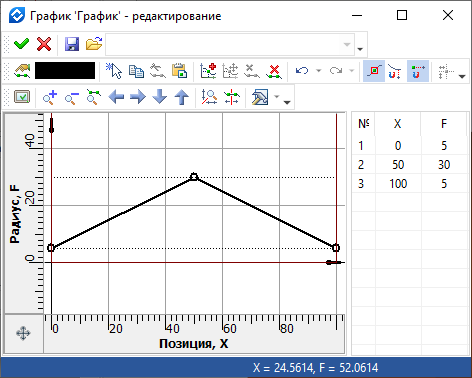Confirm edits with the green checkmark

(x=22, y=44)
